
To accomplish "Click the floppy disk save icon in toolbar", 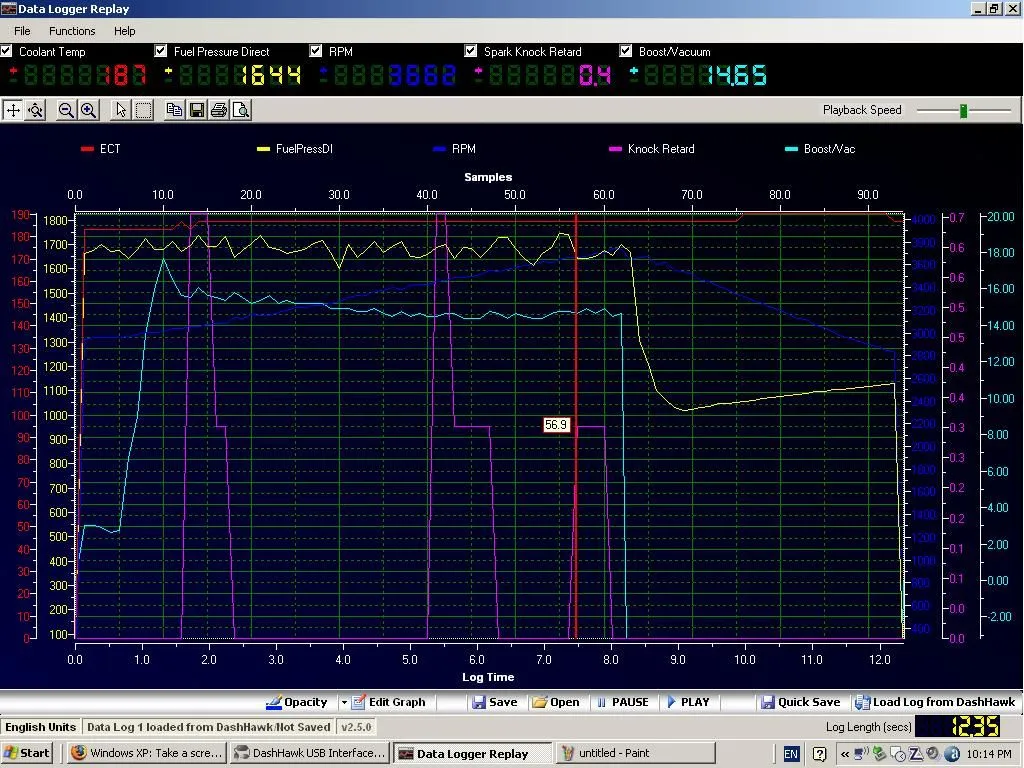I will 197,110.
